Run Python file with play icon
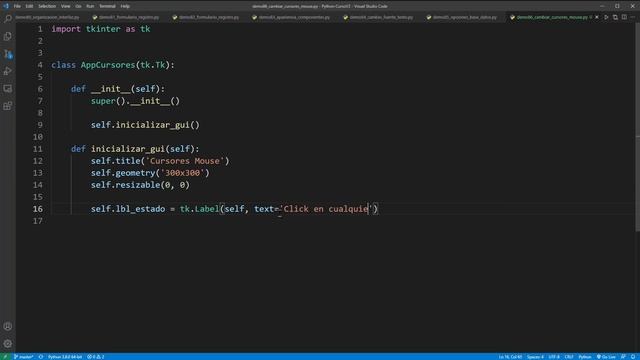The height and width of the screenshot is (360, 640). point(606,17)
